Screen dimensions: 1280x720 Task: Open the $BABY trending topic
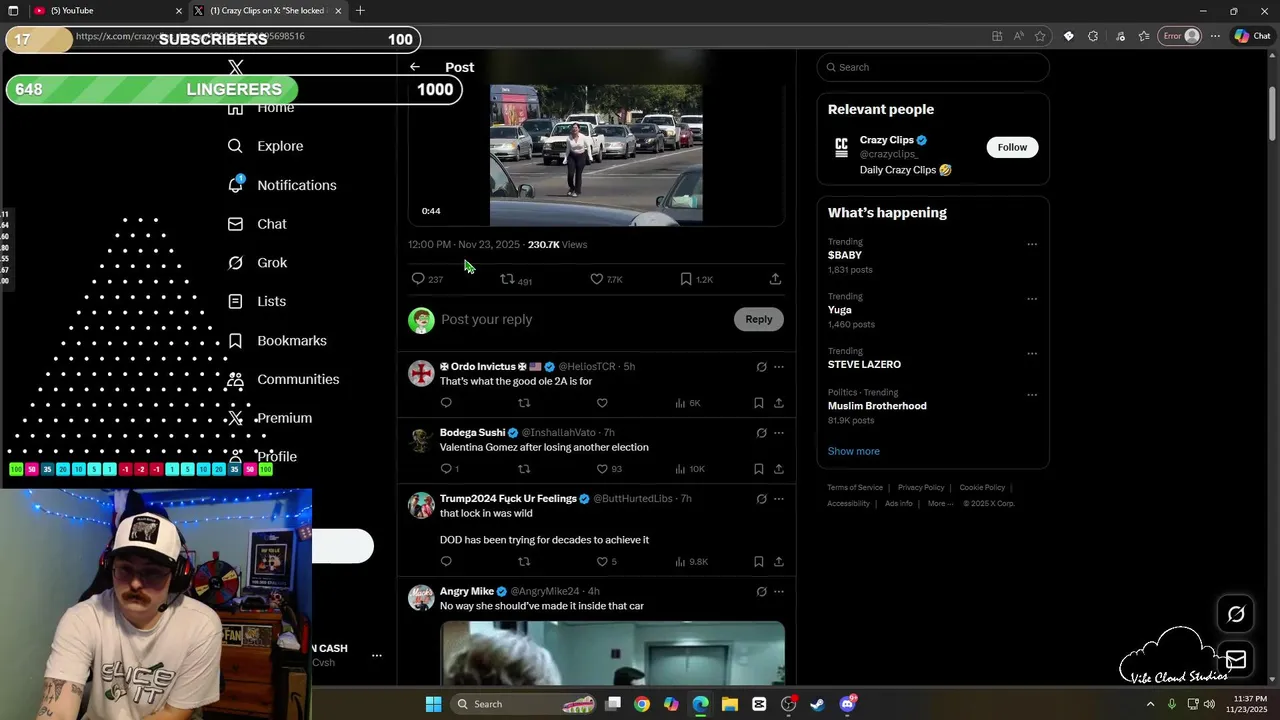pos(845,255)
